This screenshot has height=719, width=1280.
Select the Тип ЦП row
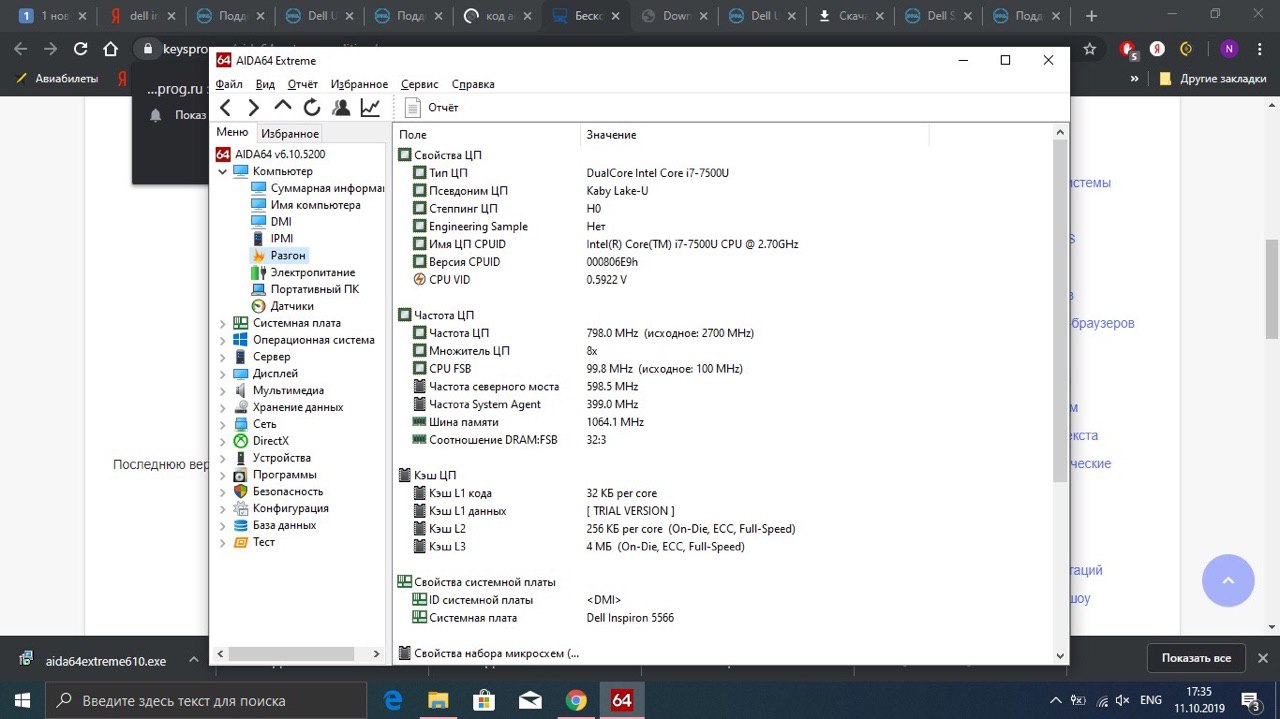[x=724, y=173]
